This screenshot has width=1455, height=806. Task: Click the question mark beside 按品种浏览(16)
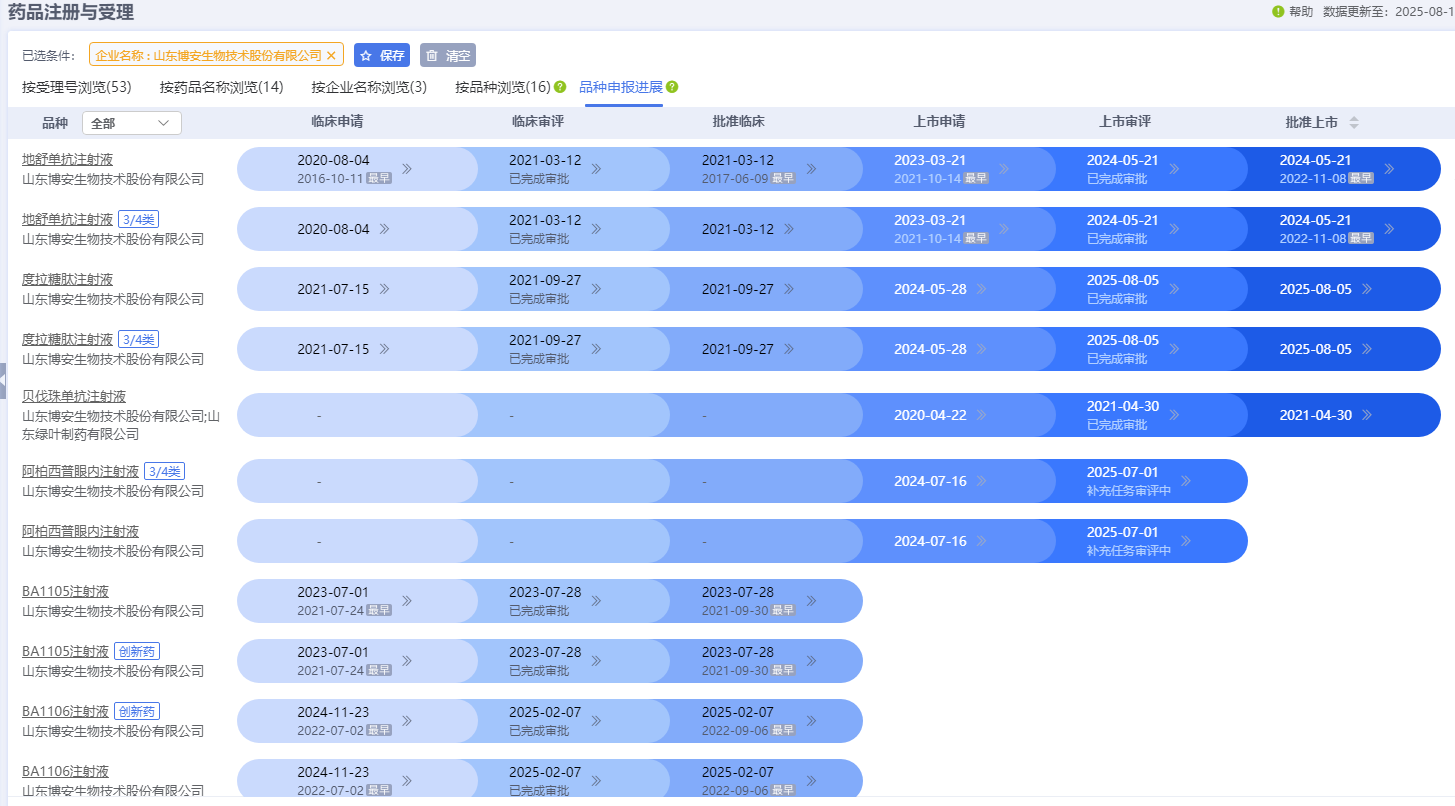click(x=560, y=87)
